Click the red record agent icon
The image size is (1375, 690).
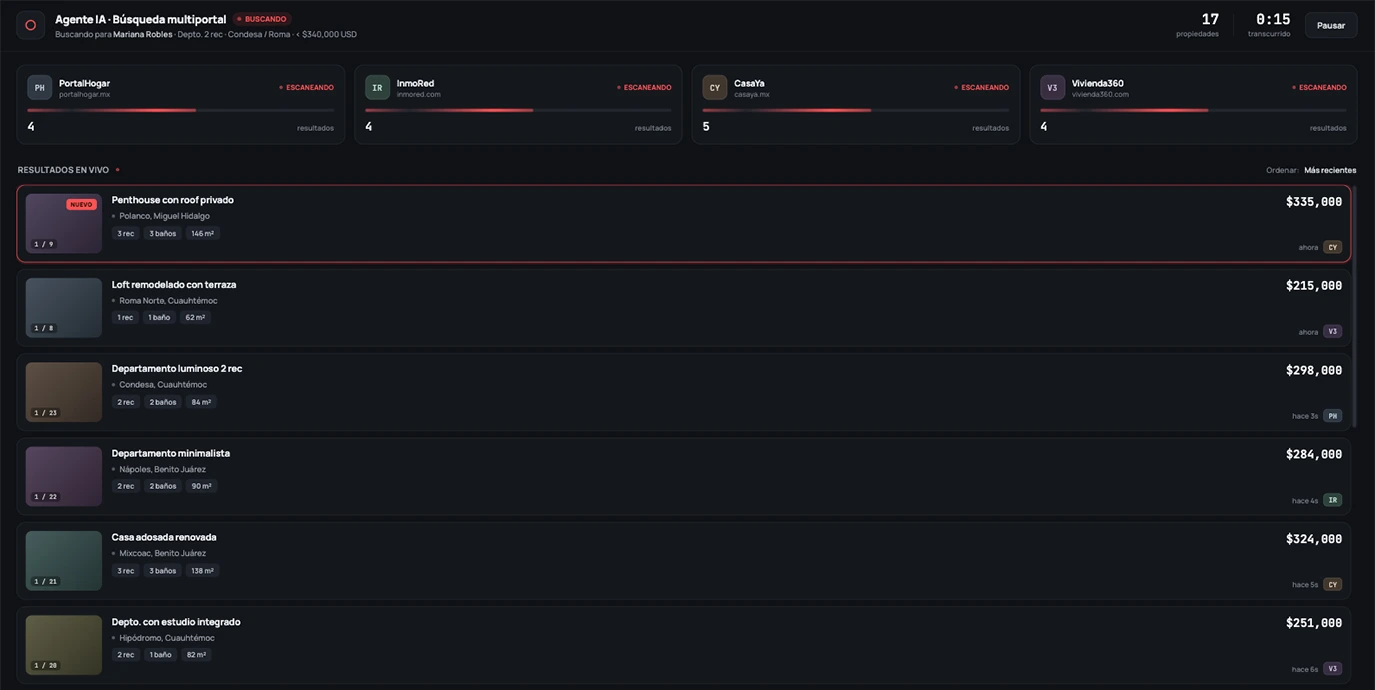[x=30, y=25]
